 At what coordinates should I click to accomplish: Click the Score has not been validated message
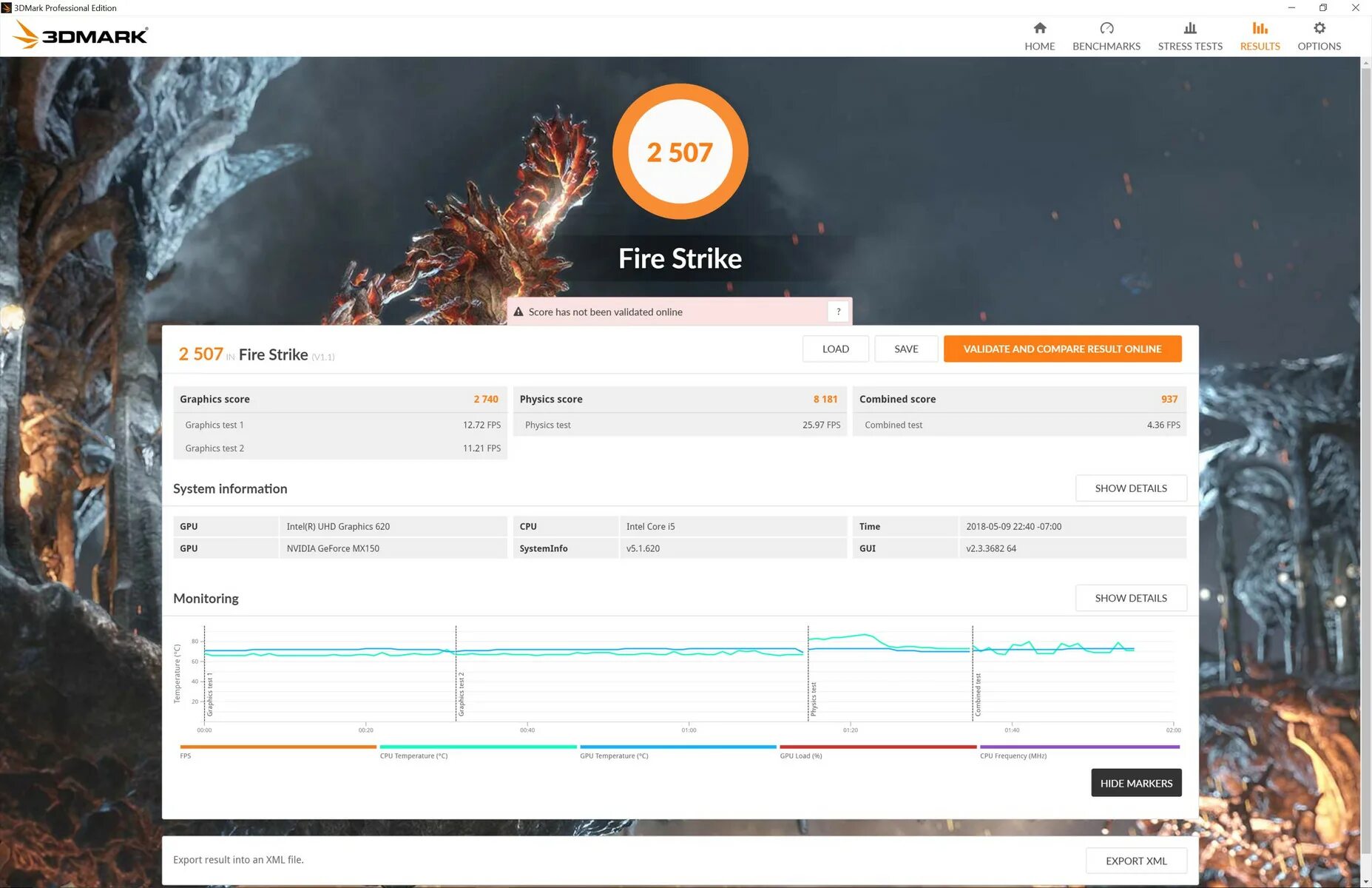(605, 312)
